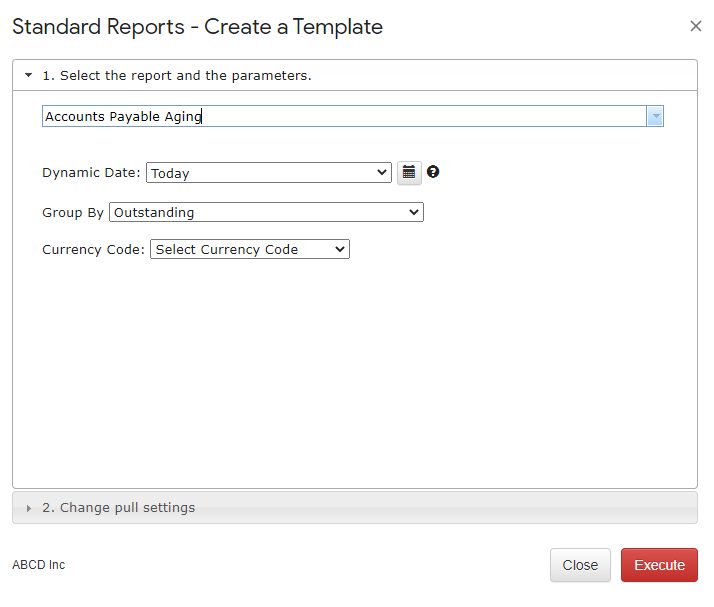Click the Execute button
Viewport: 714px width, 607px height.
click(x=659, y=565)
